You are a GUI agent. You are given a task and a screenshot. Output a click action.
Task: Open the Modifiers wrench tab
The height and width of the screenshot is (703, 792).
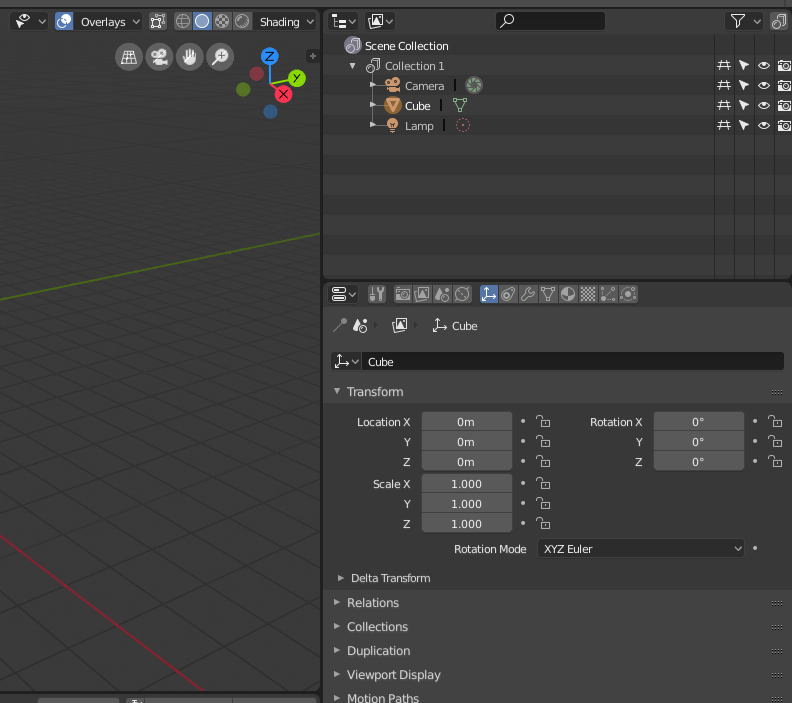point(528,294)
